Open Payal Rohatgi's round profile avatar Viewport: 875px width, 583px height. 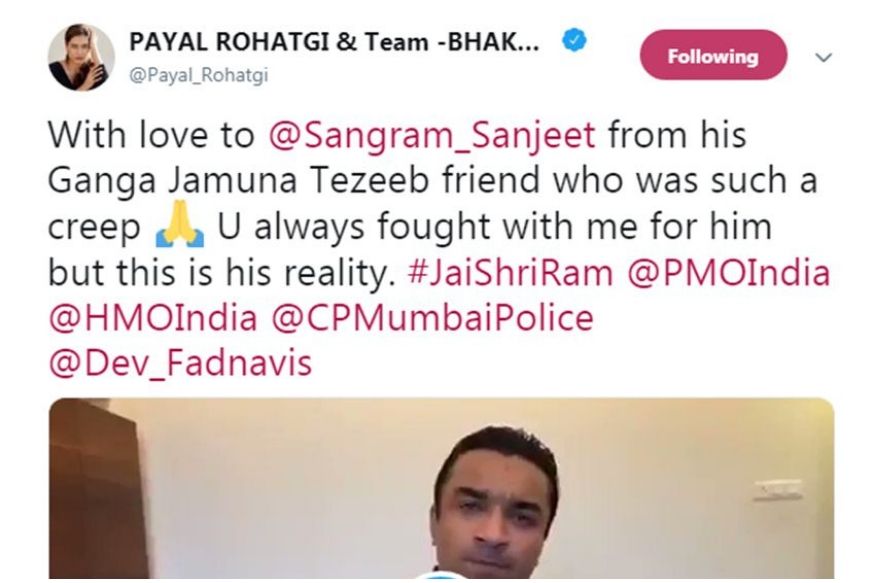click(x=81, y=57)
